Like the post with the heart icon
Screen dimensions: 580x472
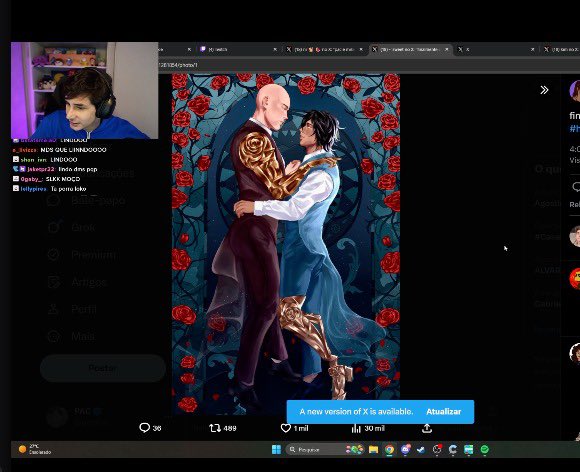[286, 428]
